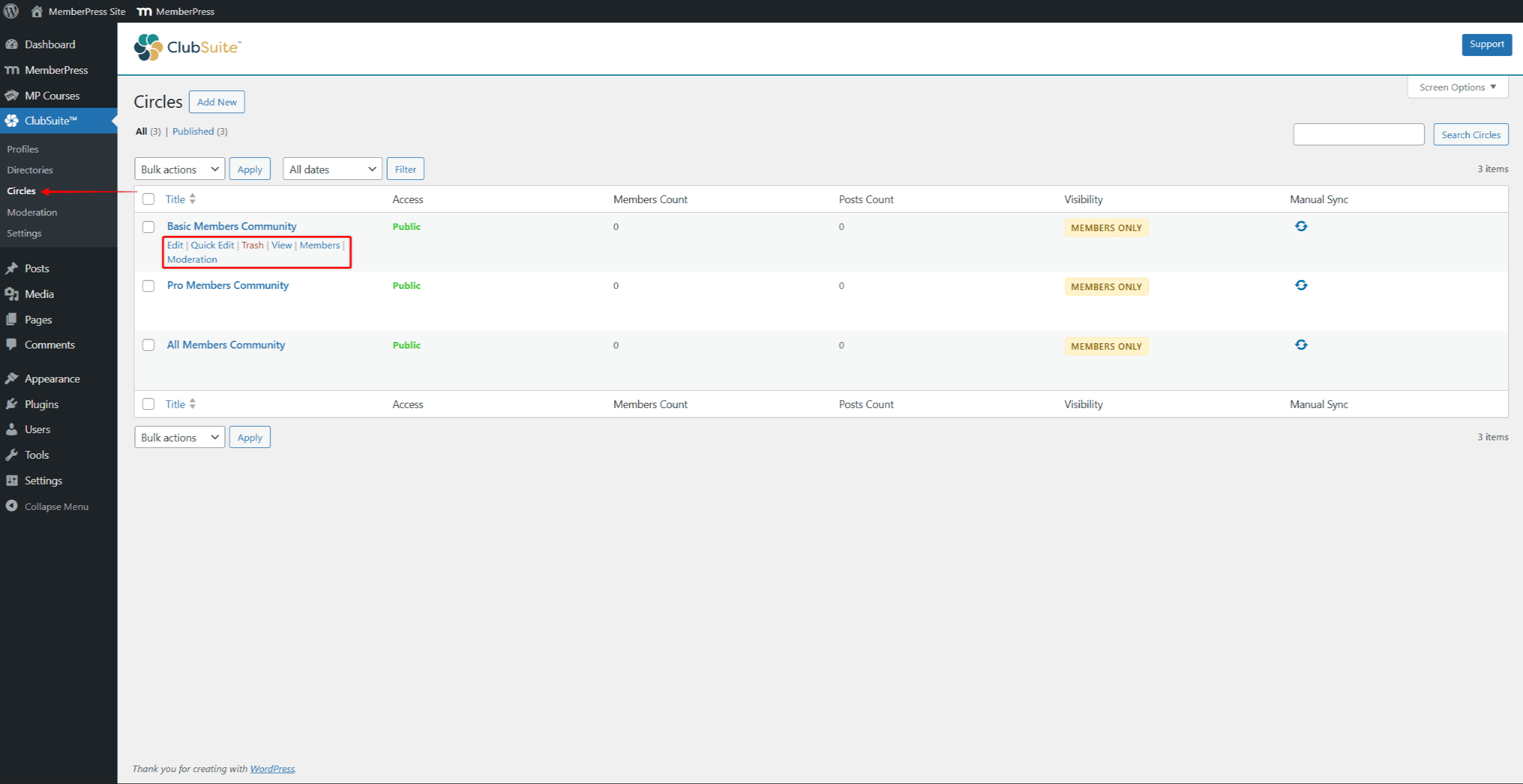Click the Collapse Menu arrow icon
The image size is (1523, 784).
[x=11, y=506]
